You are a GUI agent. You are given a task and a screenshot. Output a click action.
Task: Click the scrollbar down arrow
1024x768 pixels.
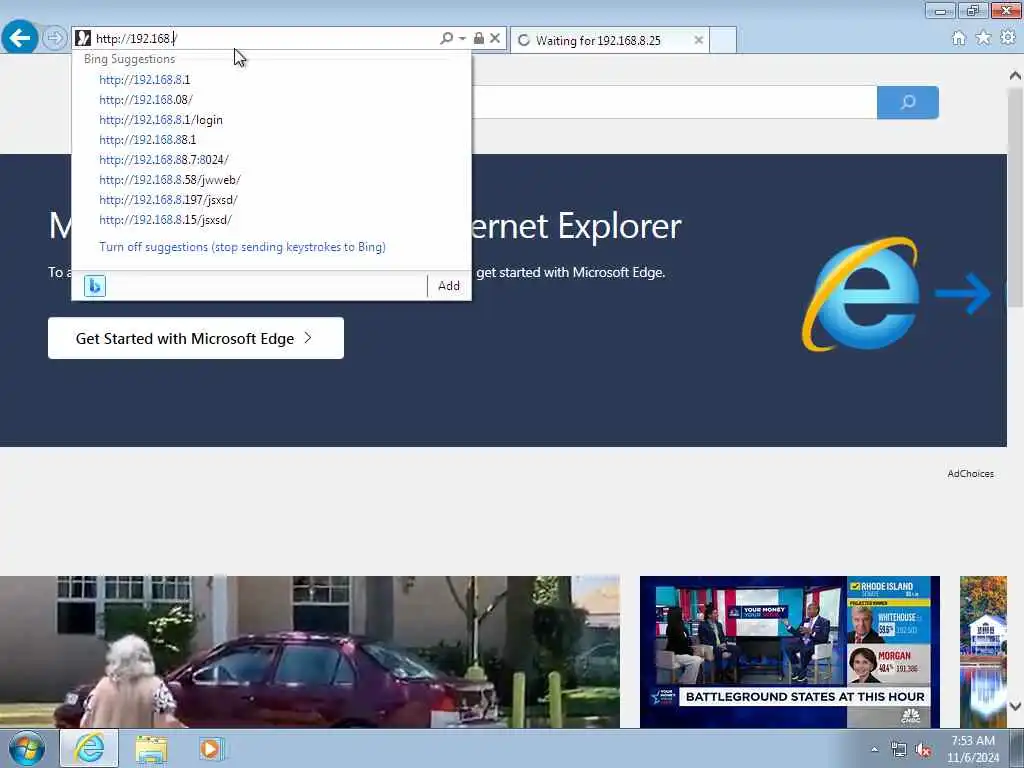(x=1015, y=706)
